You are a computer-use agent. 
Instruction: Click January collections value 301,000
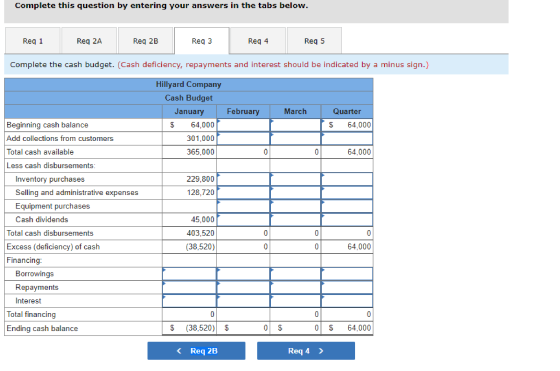[200, 139]
